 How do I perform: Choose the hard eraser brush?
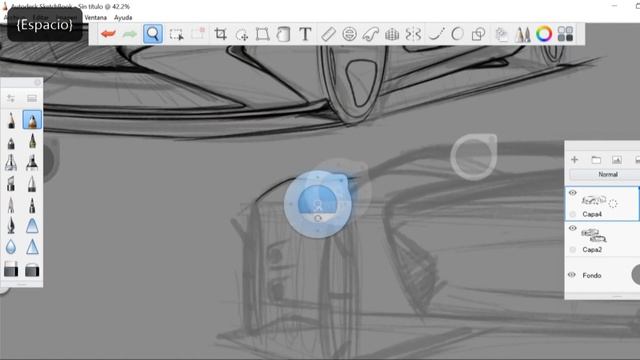tap(11, 270)
